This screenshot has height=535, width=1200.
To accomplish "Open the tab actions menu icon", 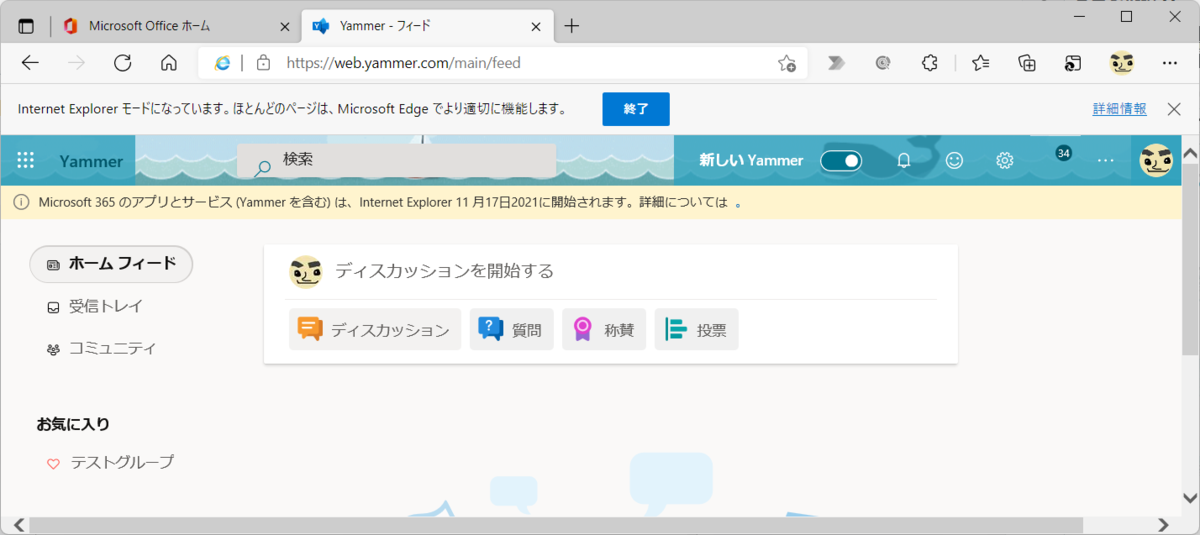I will click(26, 26).
